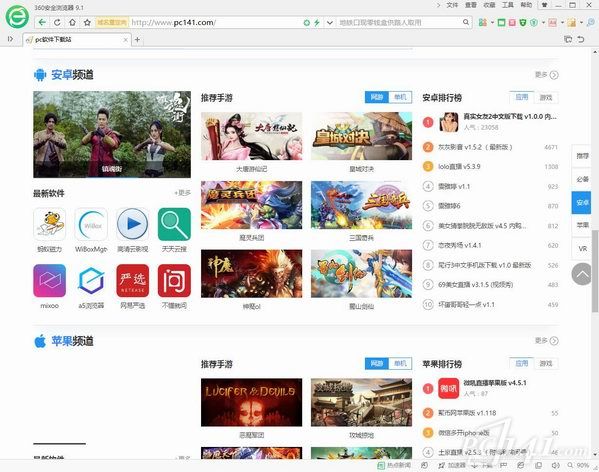Click the URL address field
Viewport: 599px width, 472px height.
(x=216, y=23)
